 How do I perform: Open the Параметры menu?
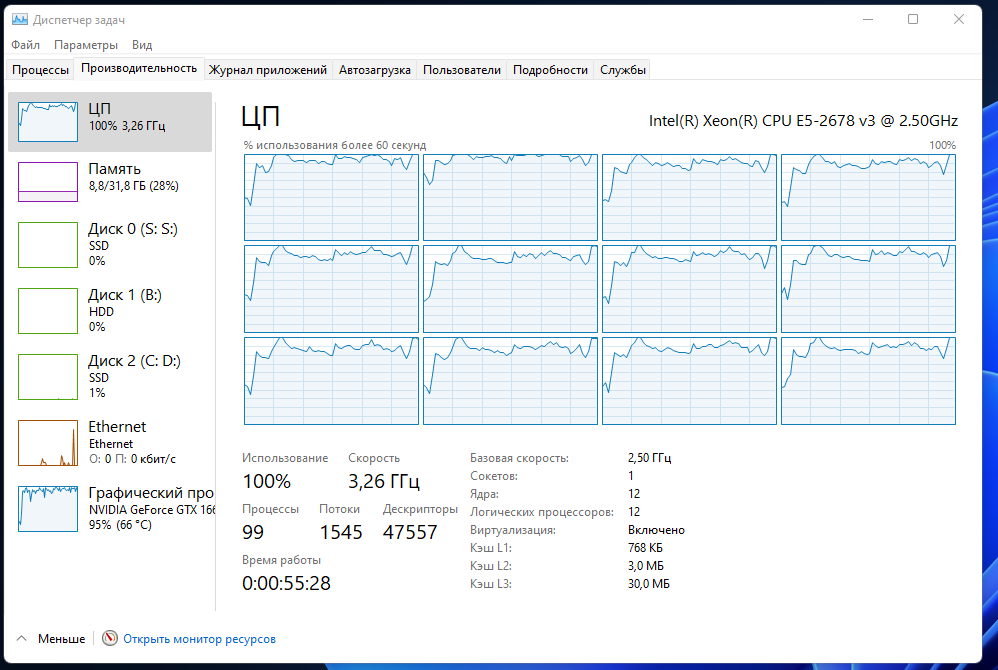(x=86, y=45)
